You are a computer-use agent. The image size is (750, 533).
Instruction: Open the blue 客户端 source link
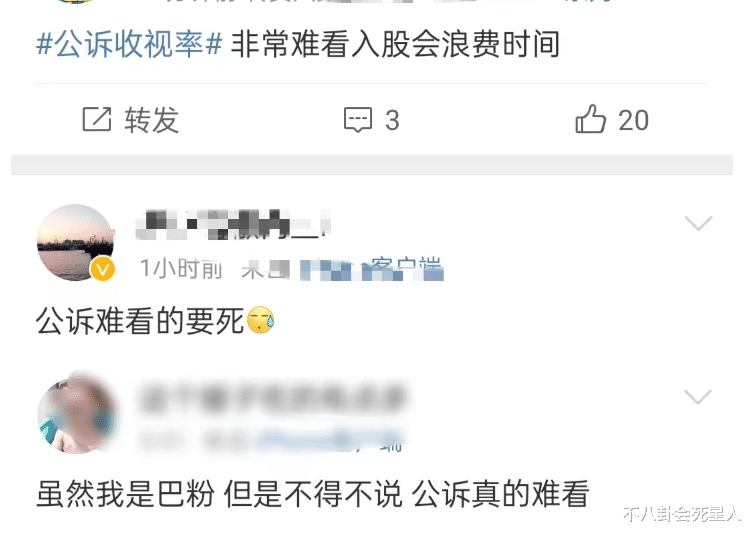tap(372, 269)
